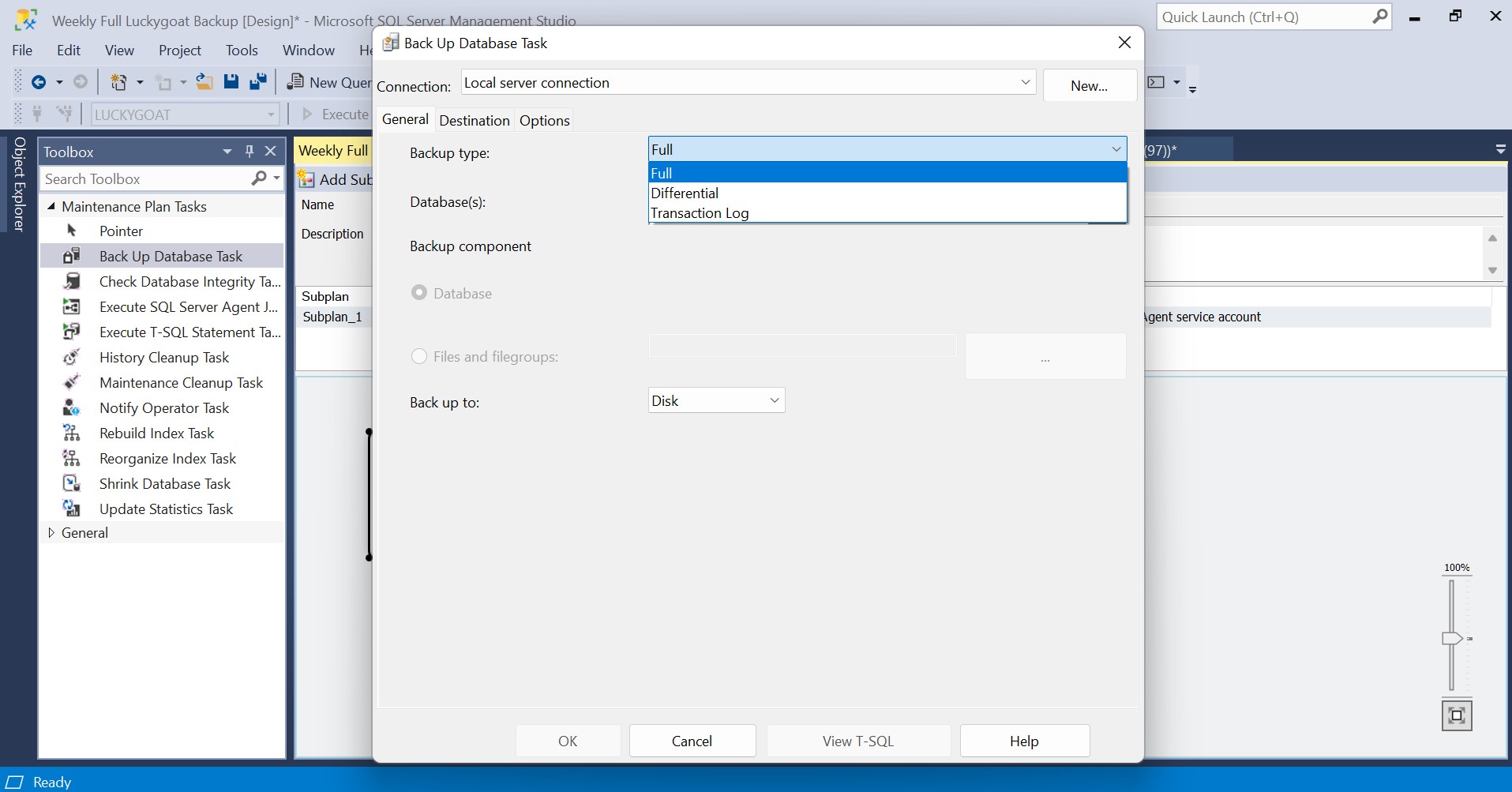Pin the Toolbox panel with pushpin icon
The image size is (1512, 792).
pos(249,151)
